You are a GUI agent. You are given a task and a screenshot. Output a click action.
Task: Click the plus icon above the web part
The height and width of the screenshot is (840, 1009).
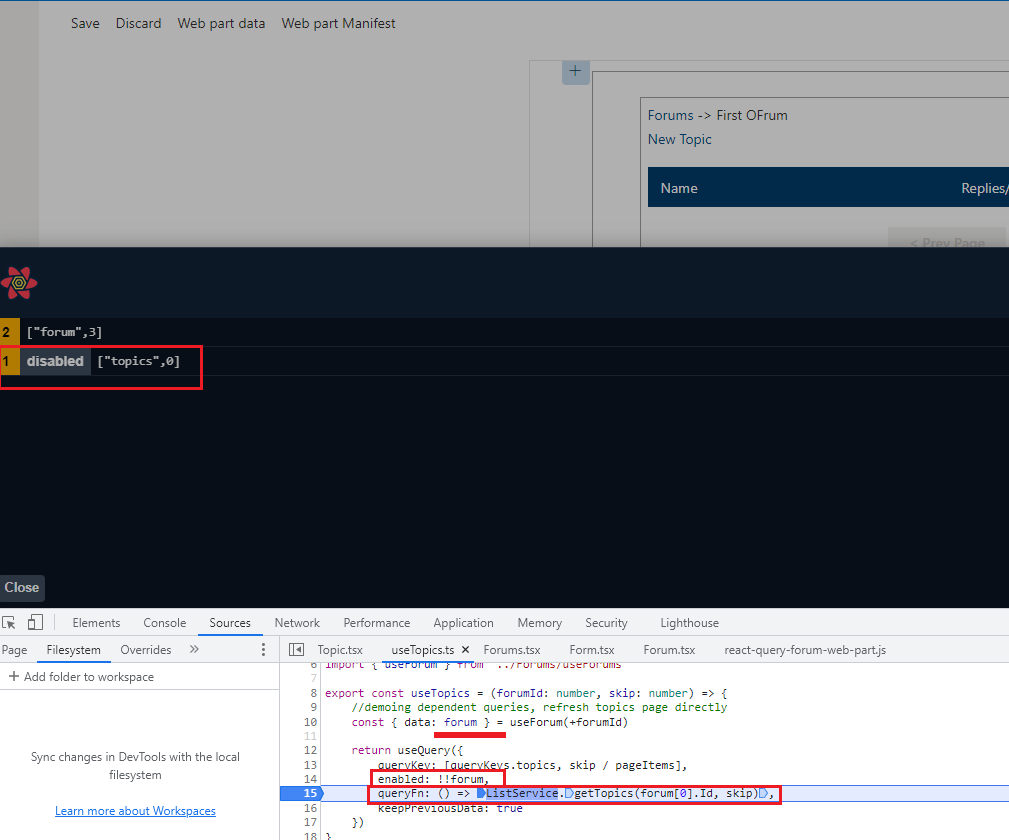click(x=575, y=71)
